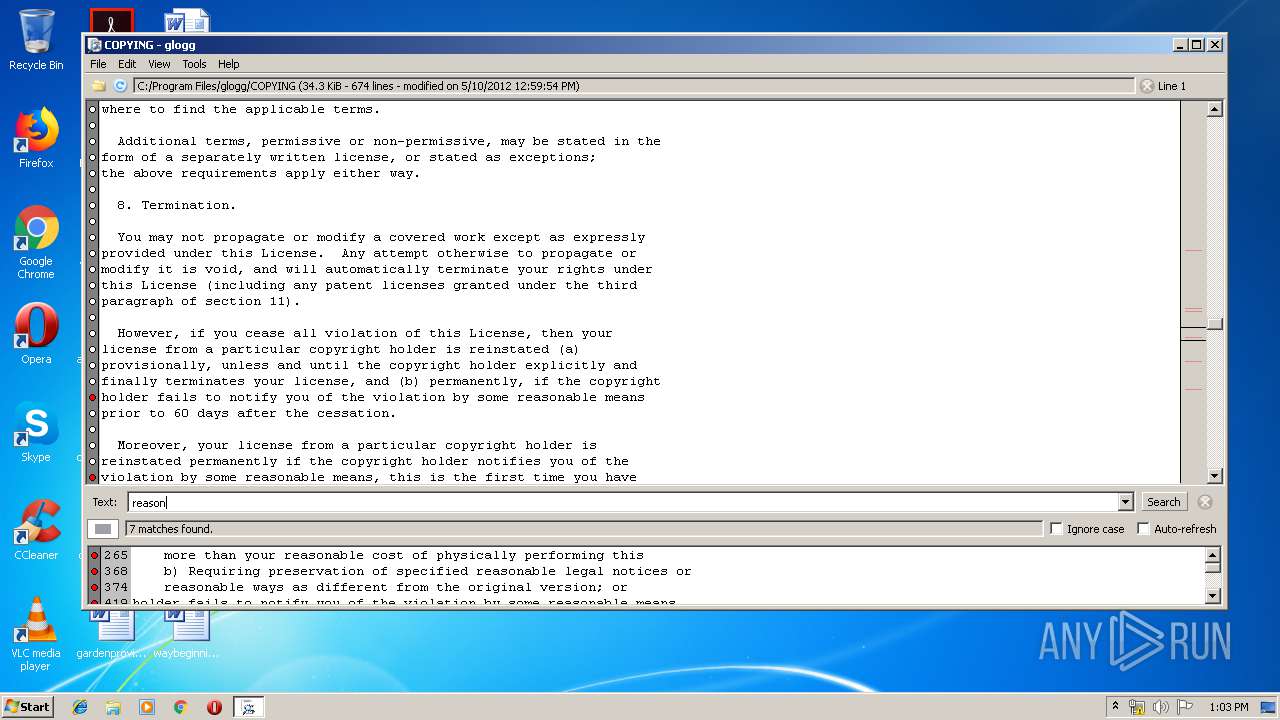Open Google Chrome desktop shortcut

[x=36, y=243]
